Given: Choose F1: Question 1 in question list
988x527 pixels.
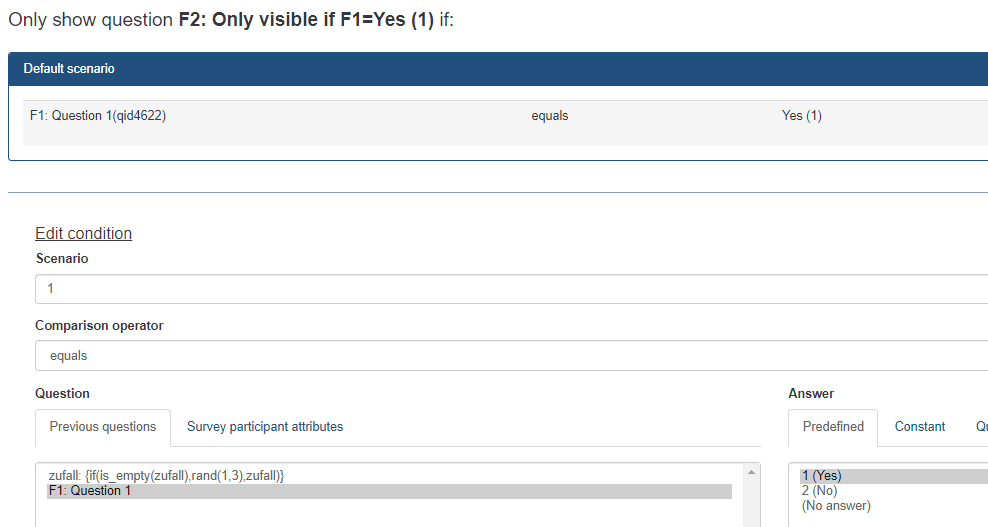Looking at the screenshot, I should (90, 491).
